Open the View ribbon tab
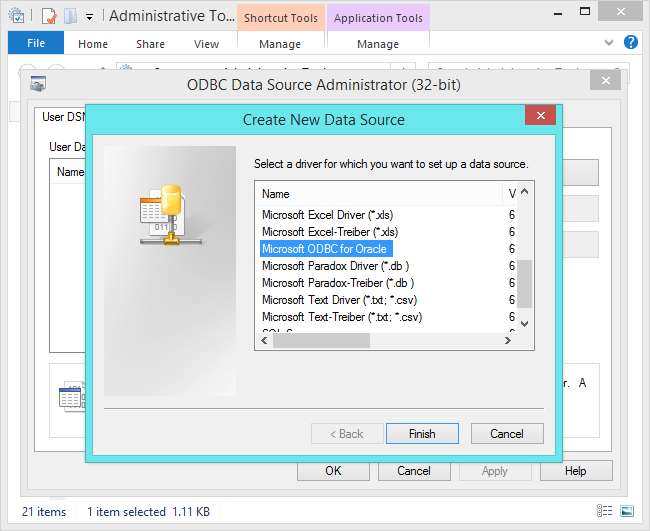 click(206, 44)
